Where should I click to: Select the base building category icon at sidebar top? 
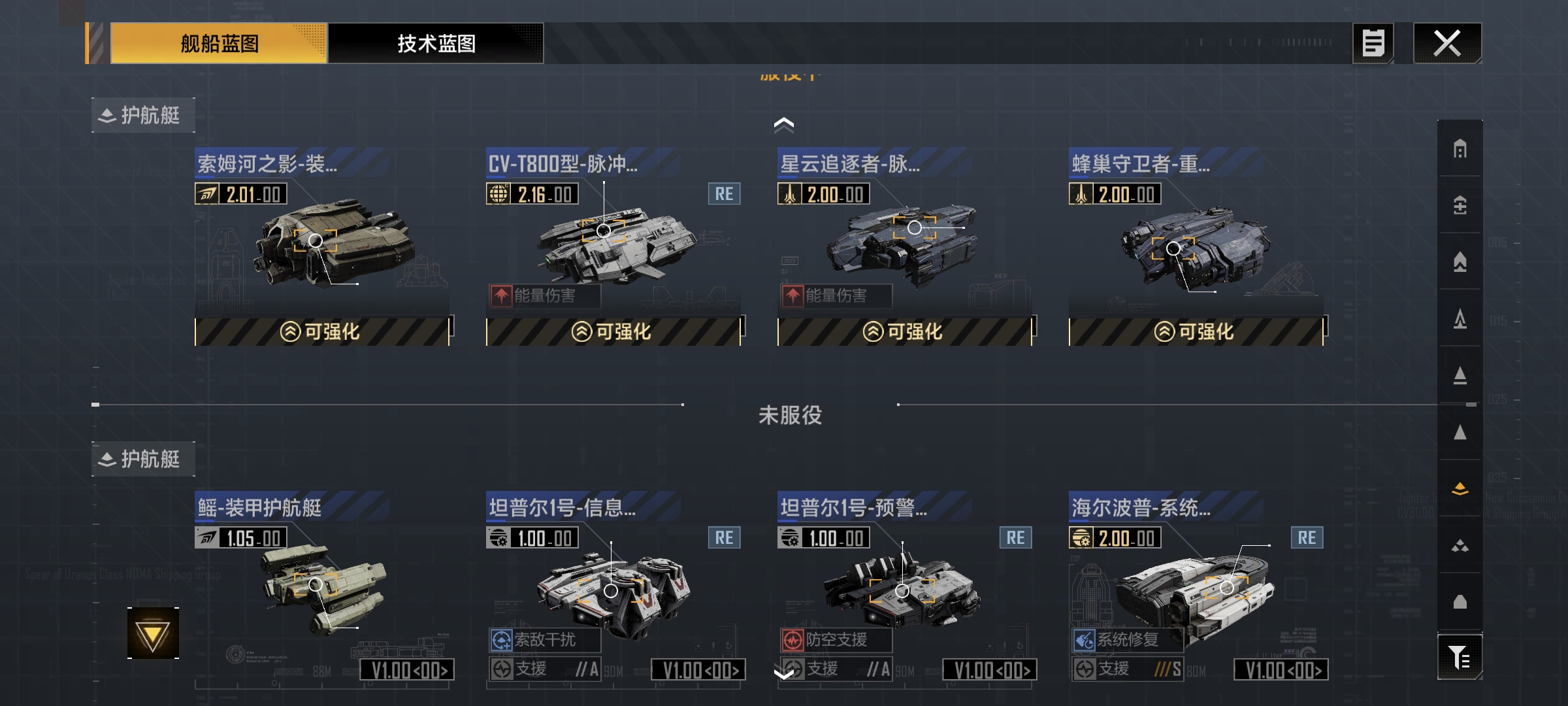pos(1460,149)
